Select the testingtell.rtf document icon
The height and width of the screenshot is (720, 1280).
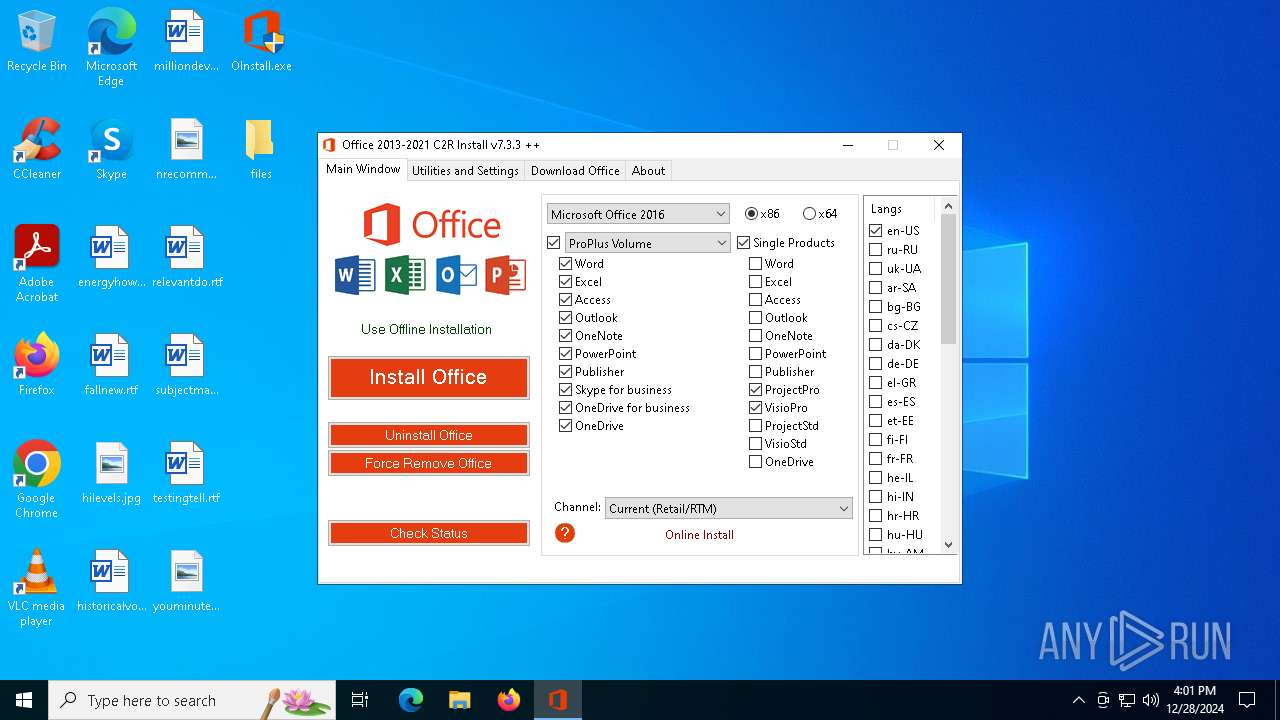tap(186, 474)
